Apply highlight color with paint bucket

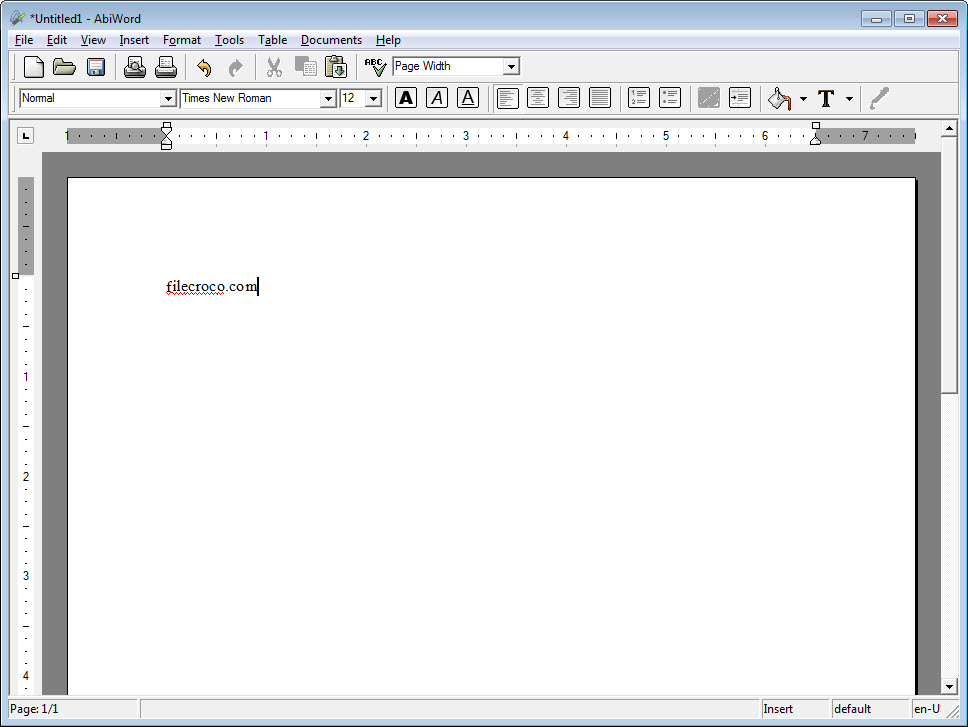(779, 99)
